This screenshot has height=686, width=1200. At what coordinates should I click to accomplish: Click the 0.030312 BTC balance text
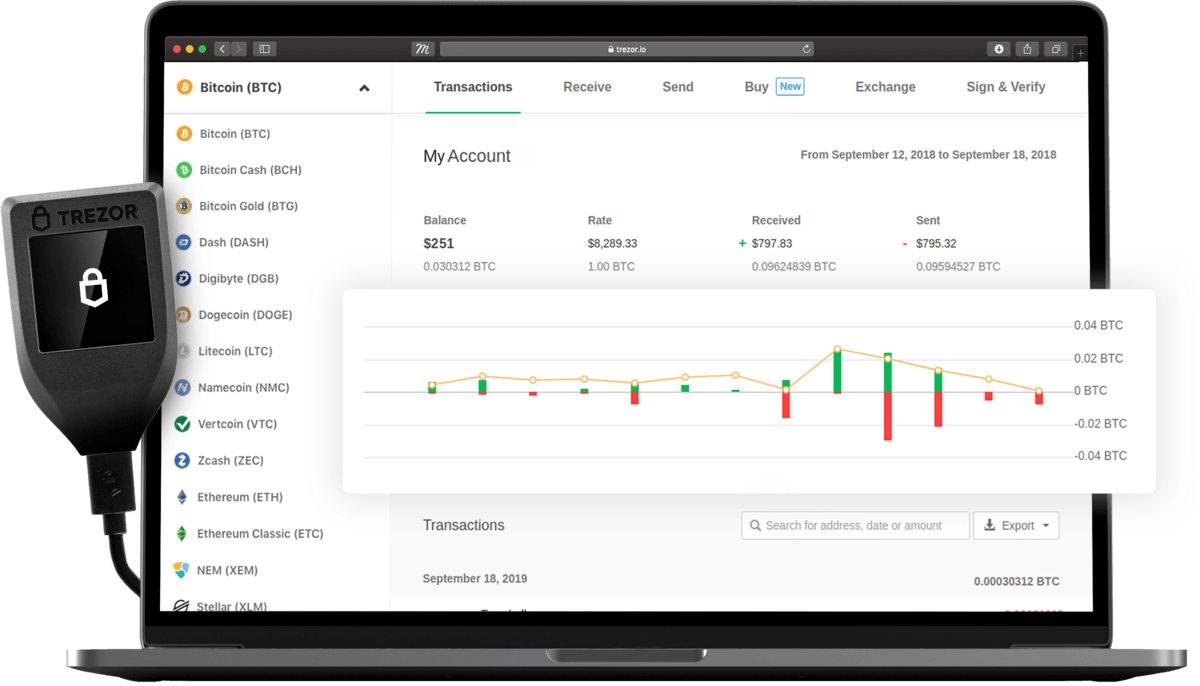(459, 267)
